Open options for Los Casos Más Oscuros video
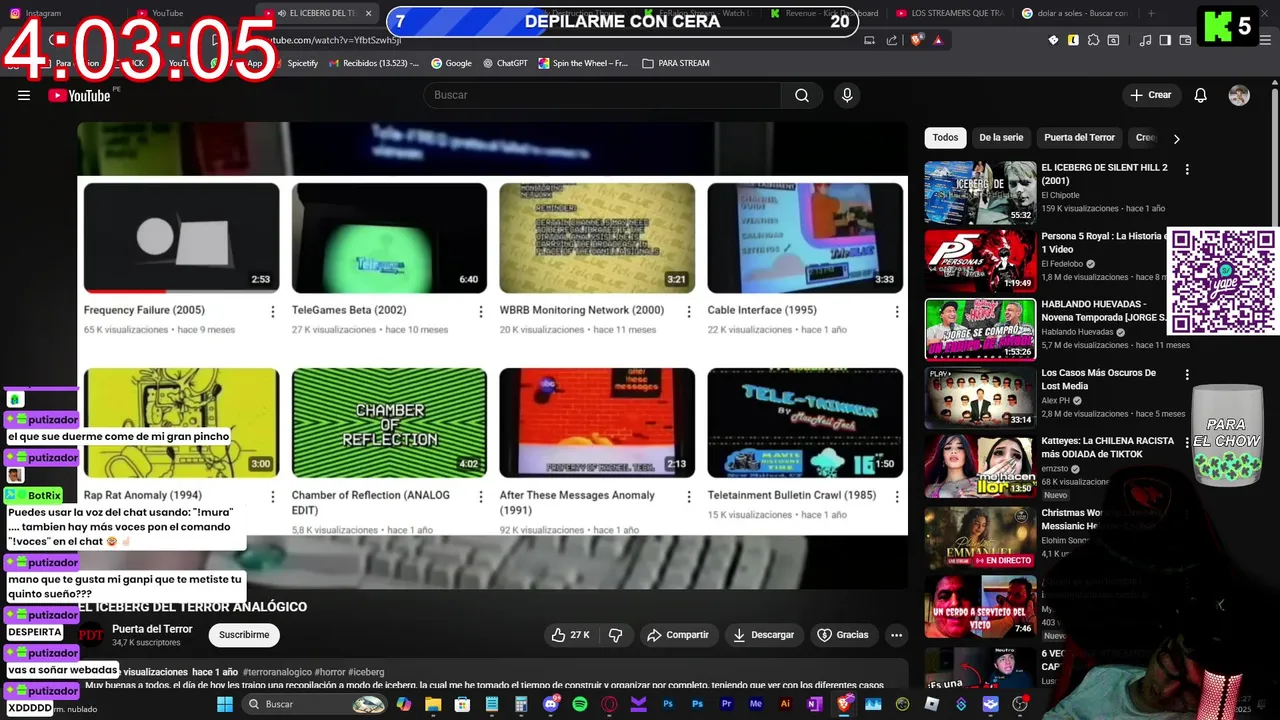The width and height of the screenshot is (1280, 720). pyautogui.click(x=1187, y=374)
